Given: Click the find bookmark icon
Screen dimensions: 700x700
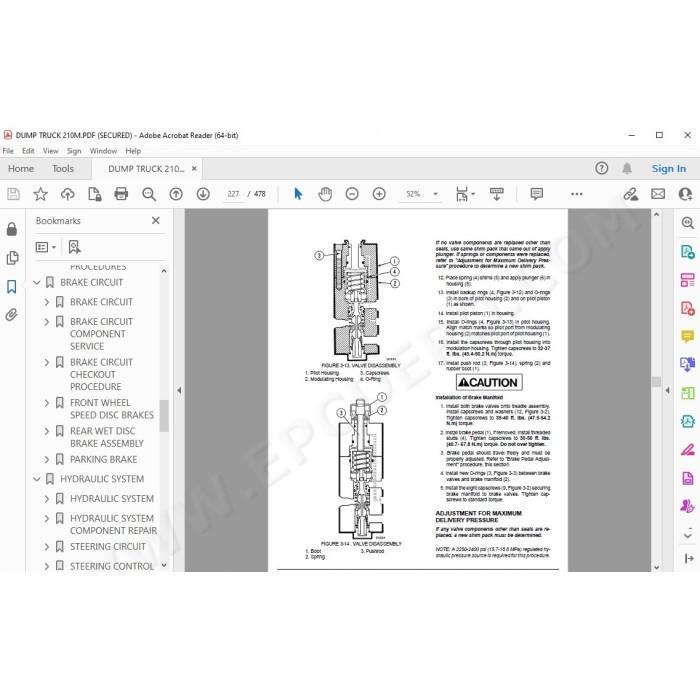Looking at the screenshot, I should click(74, 247).
